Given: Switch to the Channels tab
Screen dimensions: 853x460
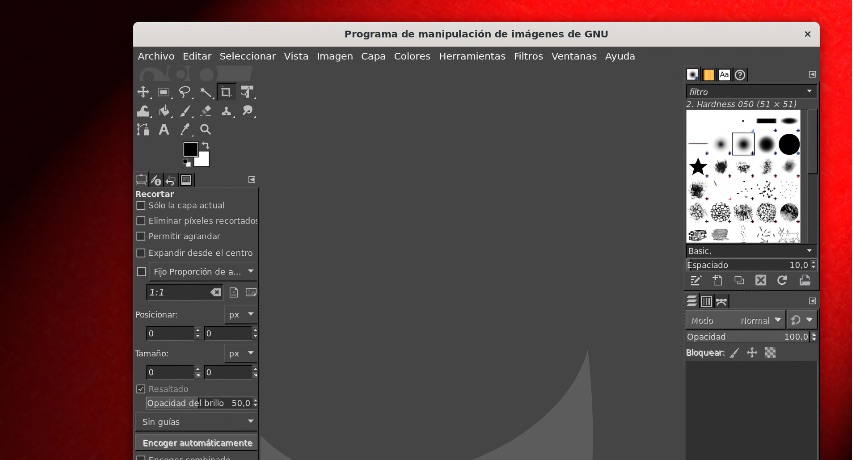Looking at the screenshot, I should (x=706, y=301).
